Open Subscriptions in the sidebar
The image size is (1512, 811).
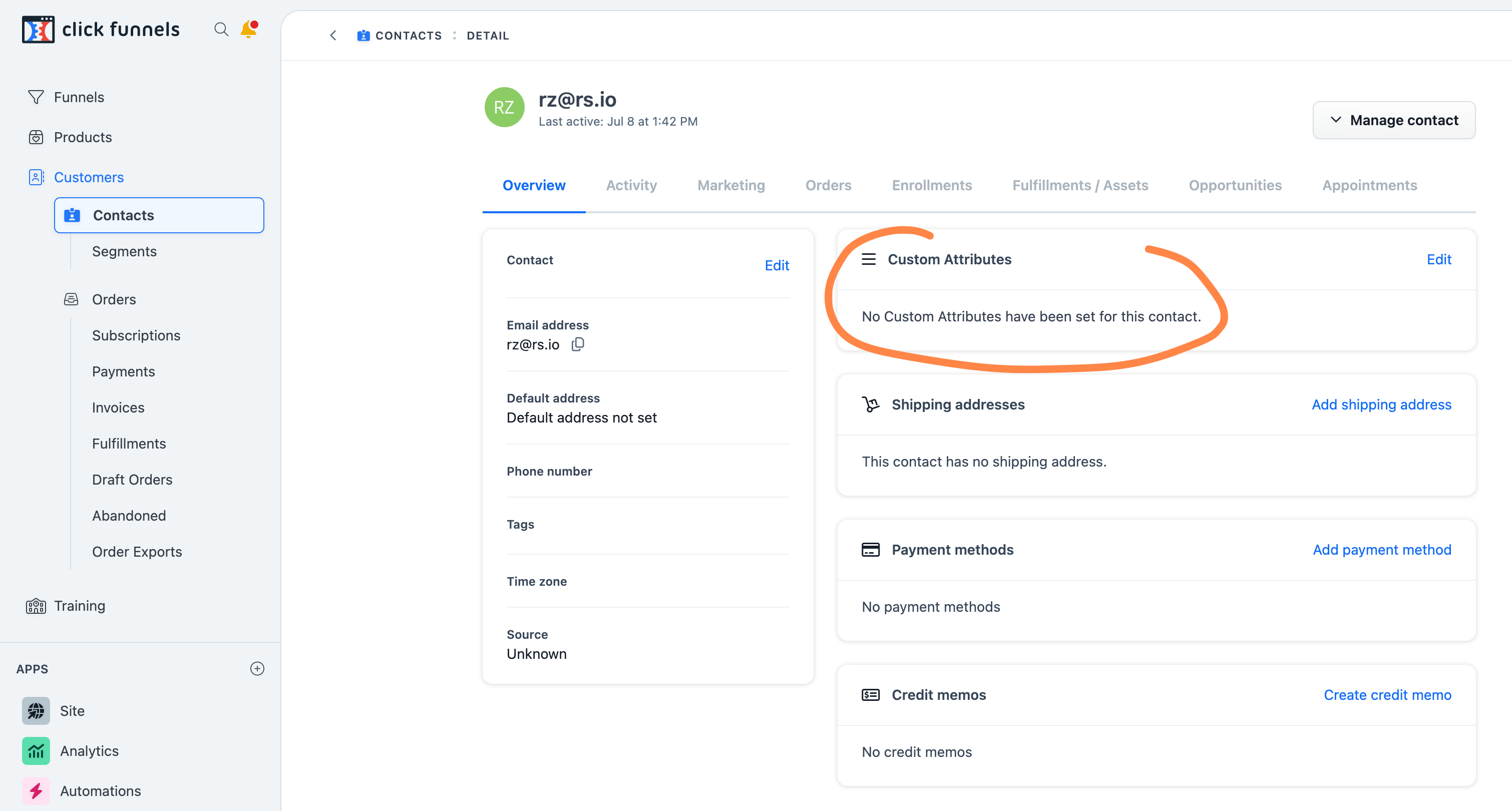pyautogui.click(x=136, y=336)
